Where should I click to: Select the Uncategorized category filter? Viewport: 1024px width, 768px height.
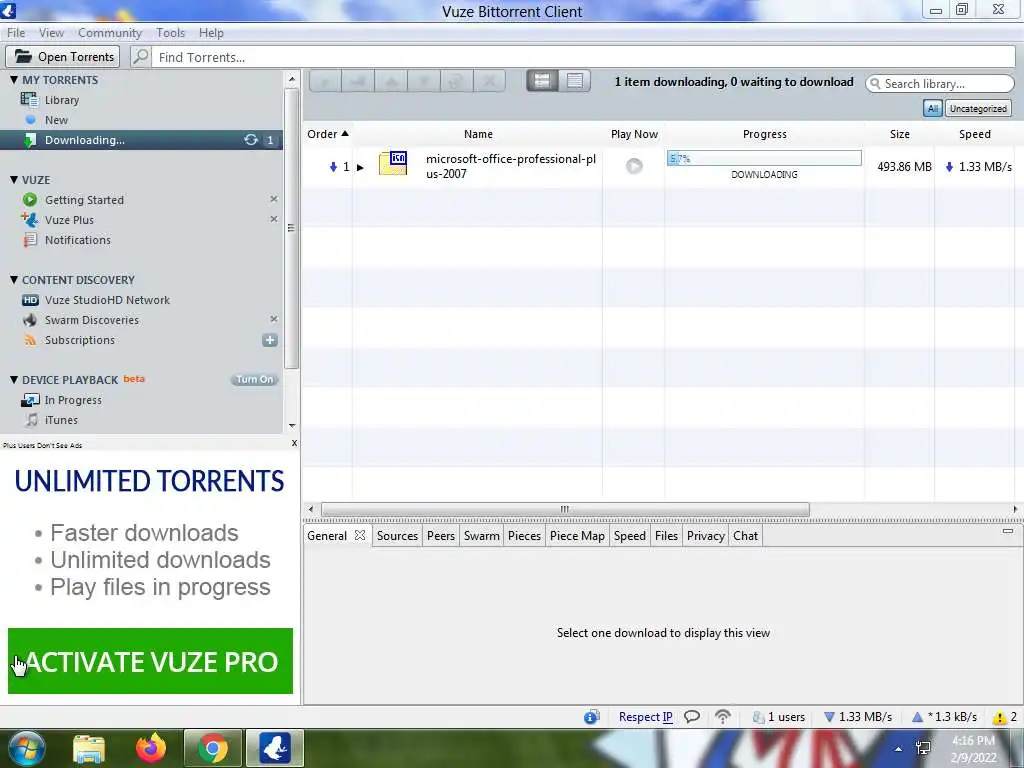tap(978, 108)
